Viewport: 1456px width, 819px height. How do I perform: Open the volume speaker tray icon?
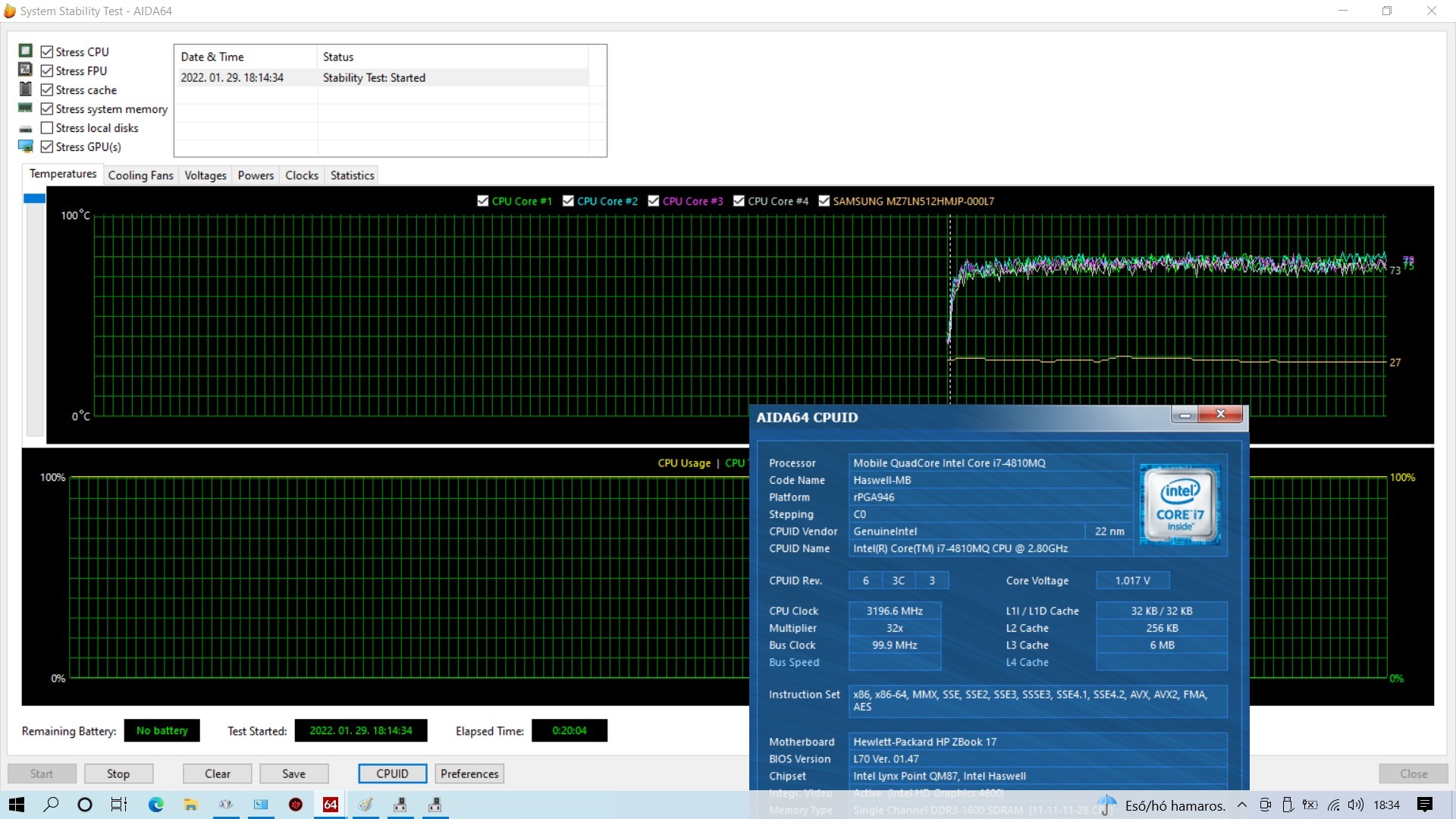click(x=1356, y=805)
